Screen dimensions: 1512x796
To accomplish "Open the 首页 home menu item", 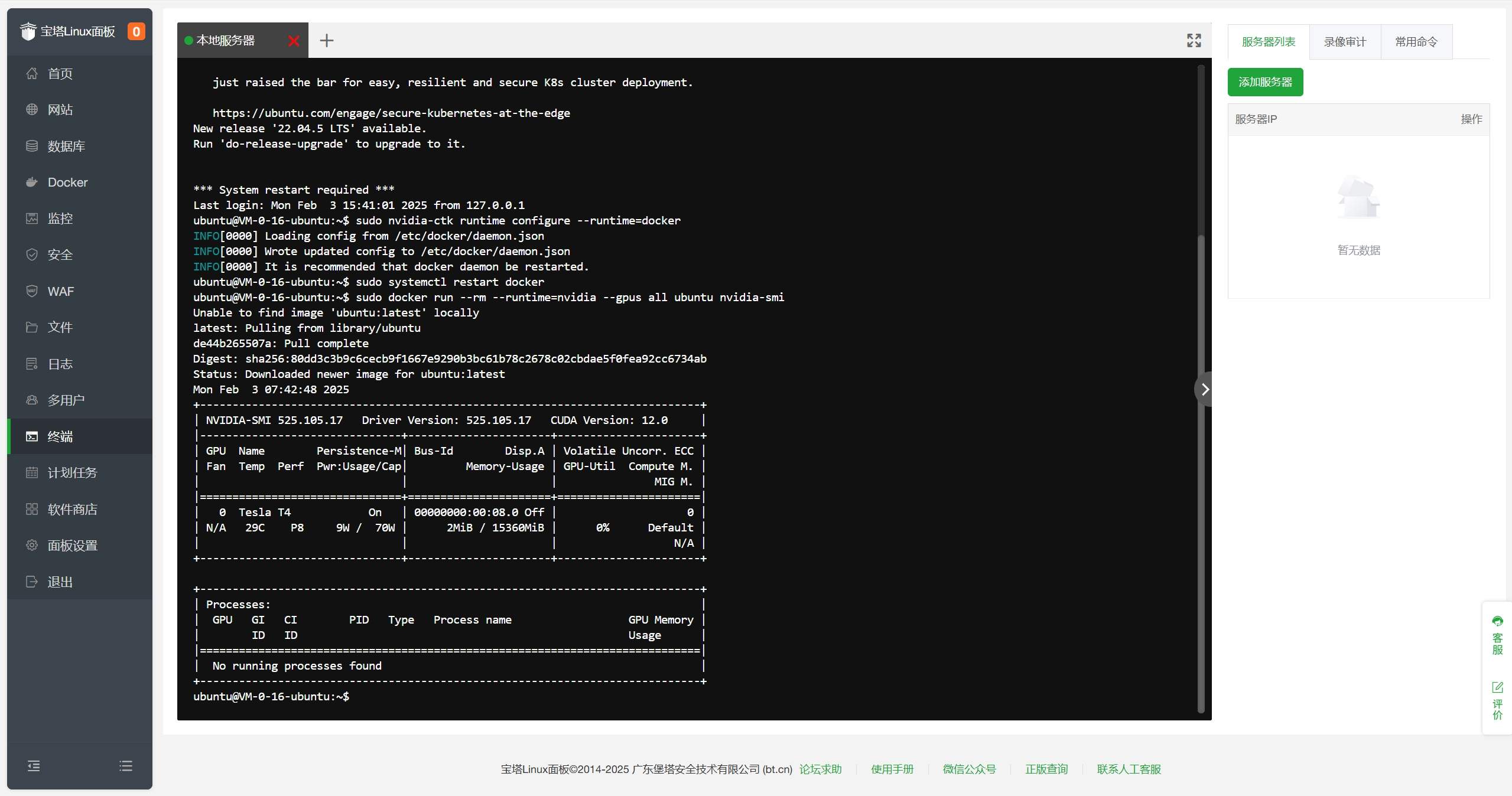I will pyautogui.click(x=80, y=74).
